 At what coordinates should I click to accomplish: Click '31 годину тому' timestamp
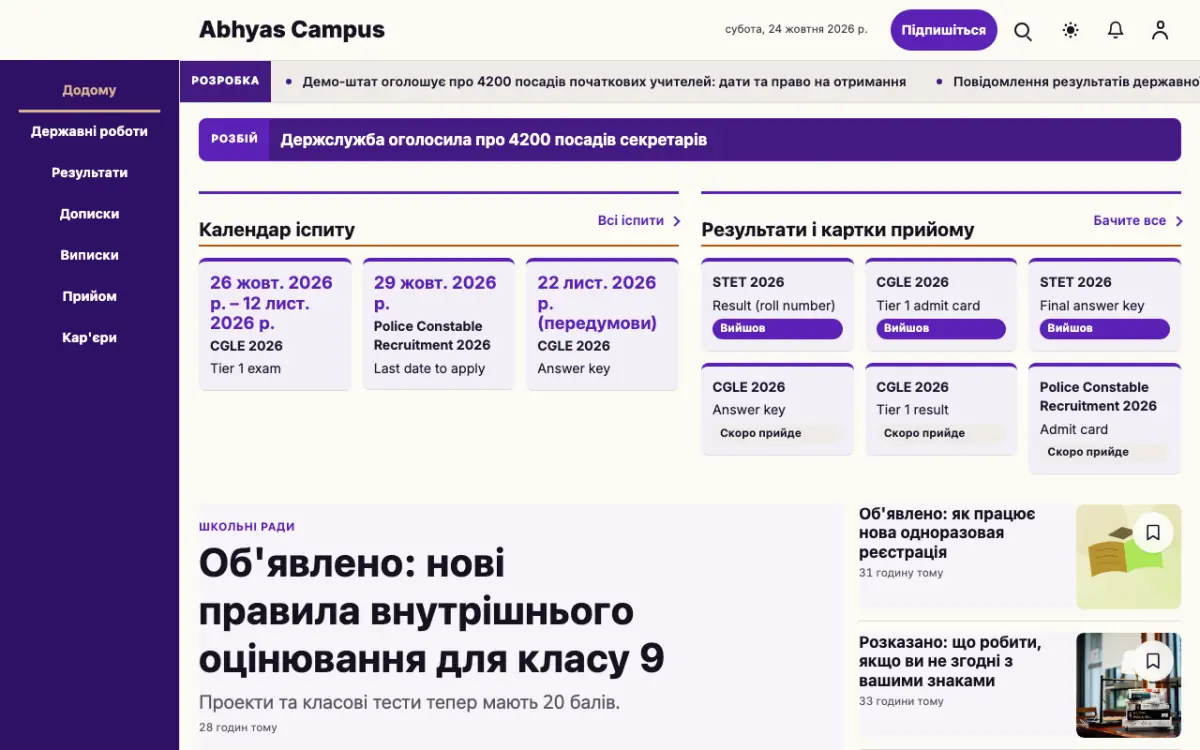[x=901, y=573]
